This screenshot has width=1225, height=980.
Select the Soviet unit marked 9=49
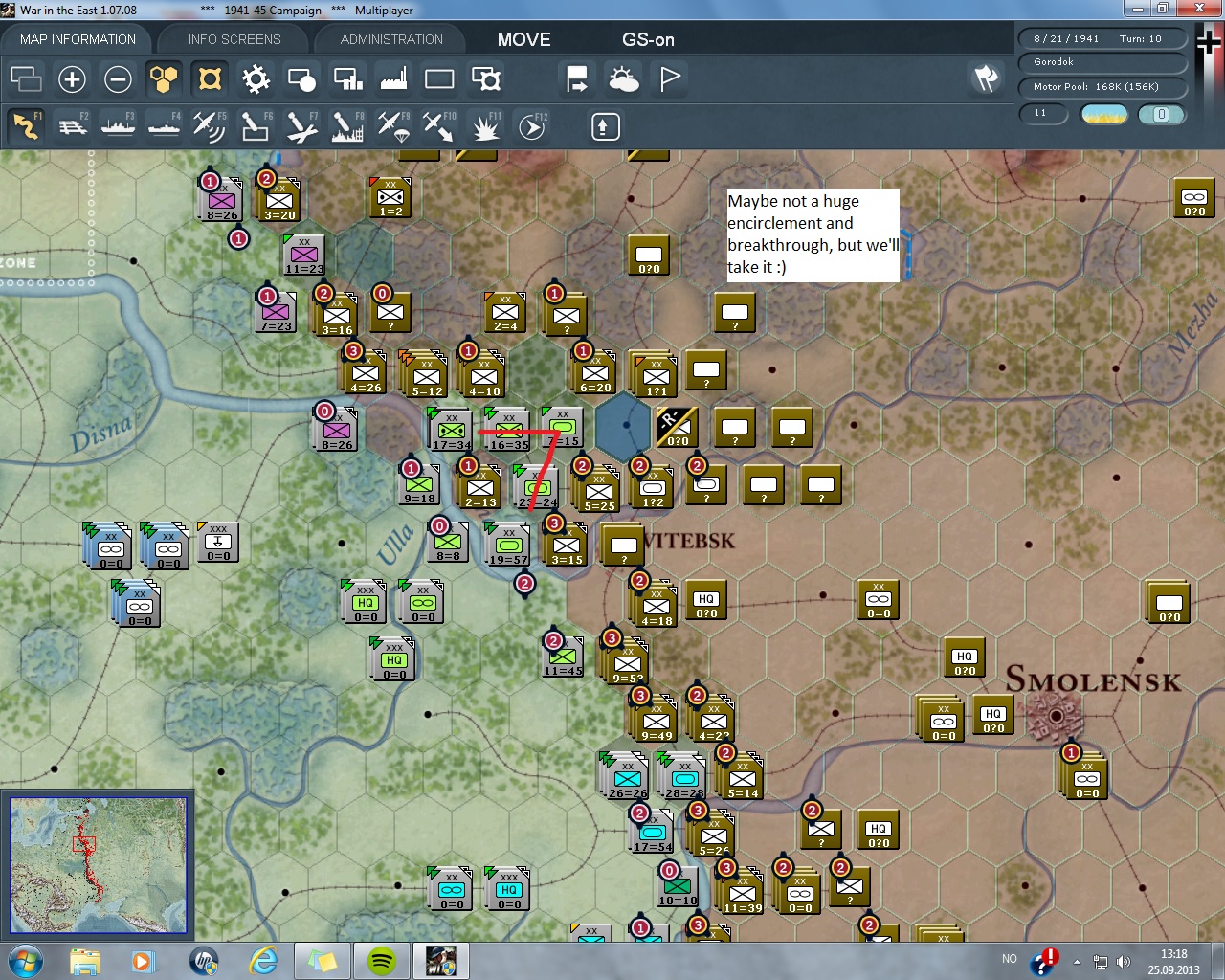pos(655,720)
